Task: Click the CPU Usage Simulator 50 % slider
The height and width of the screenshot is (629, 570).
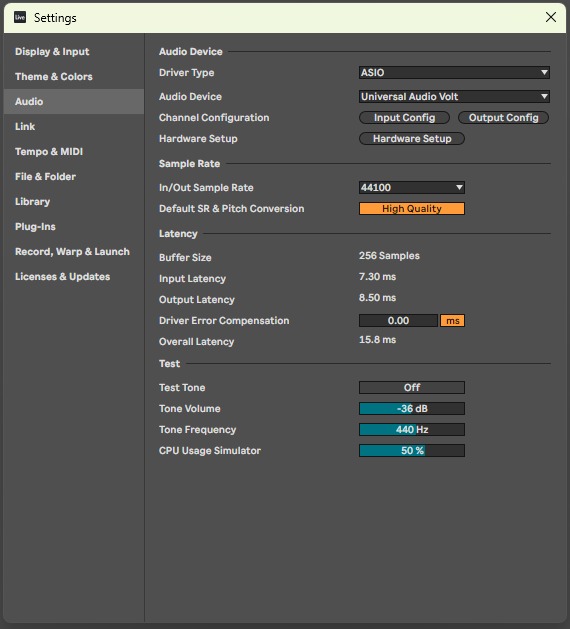Action: tap(412, 450)
